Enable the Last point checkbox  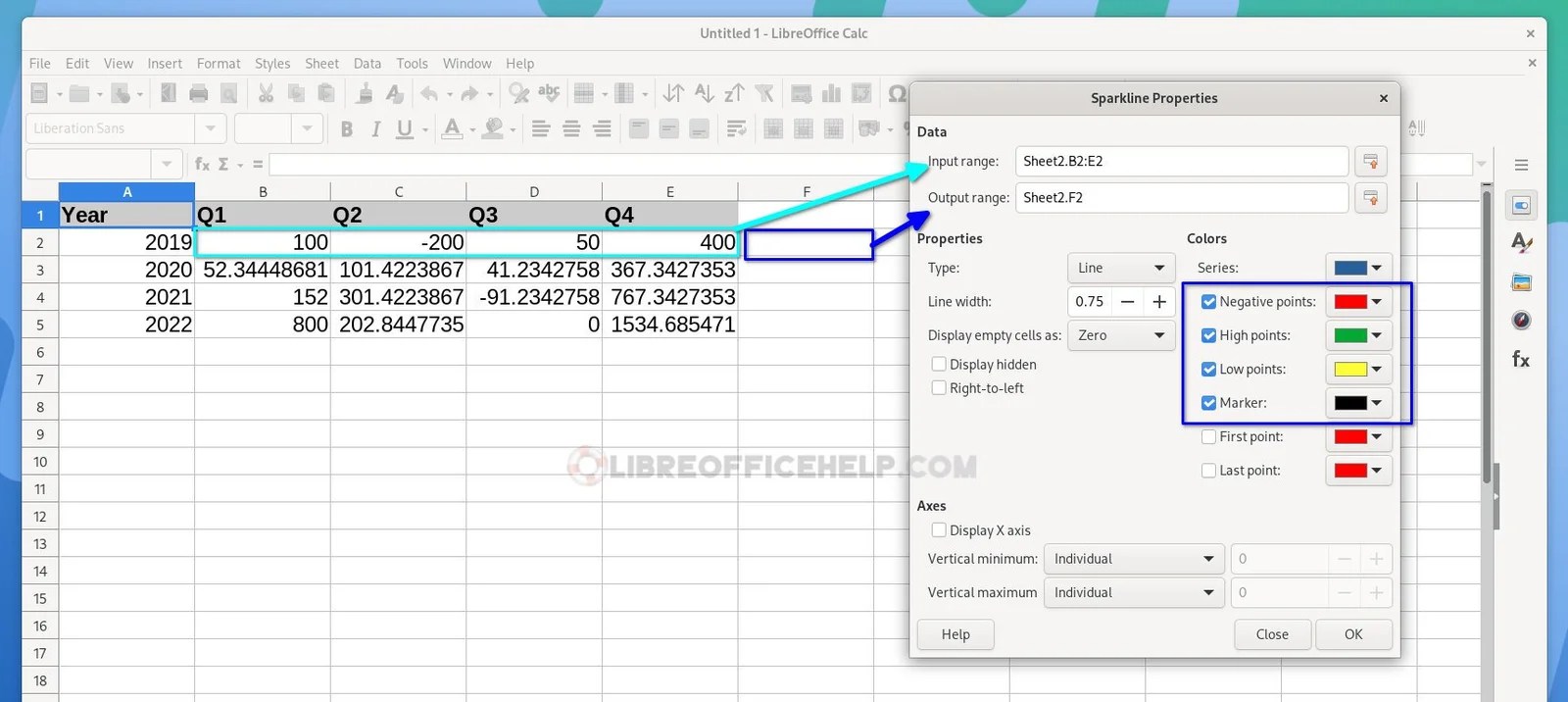[x=1208, y=471]
